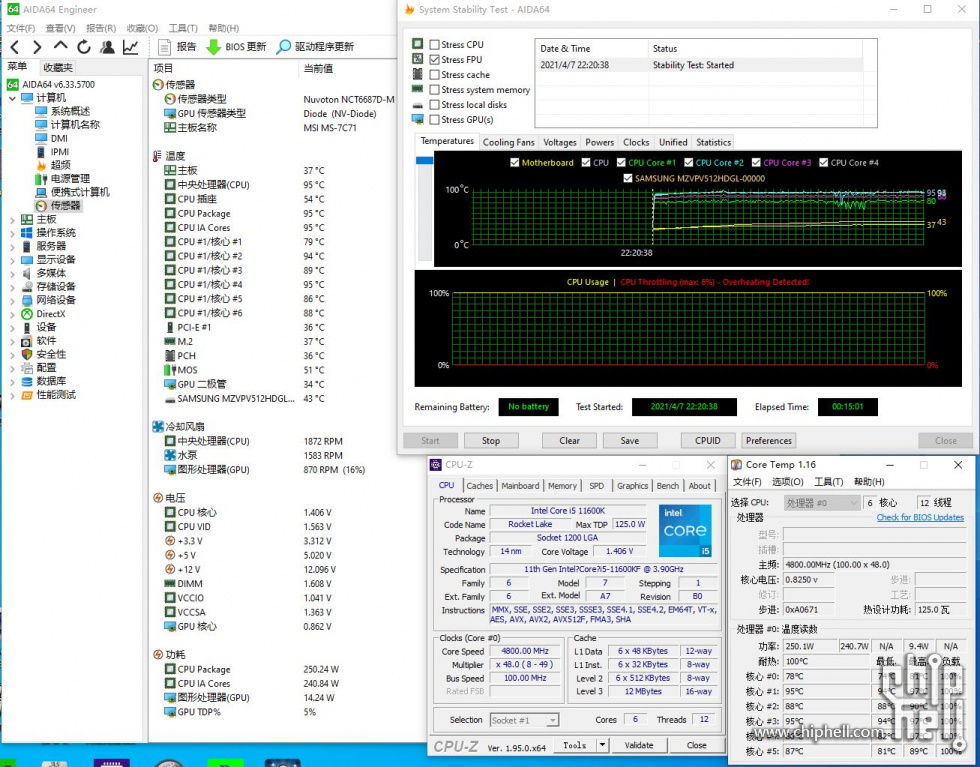This screenshot has height=767, width=980.
Task: Switch to Voltages tab
Action: tap(559, 143)
